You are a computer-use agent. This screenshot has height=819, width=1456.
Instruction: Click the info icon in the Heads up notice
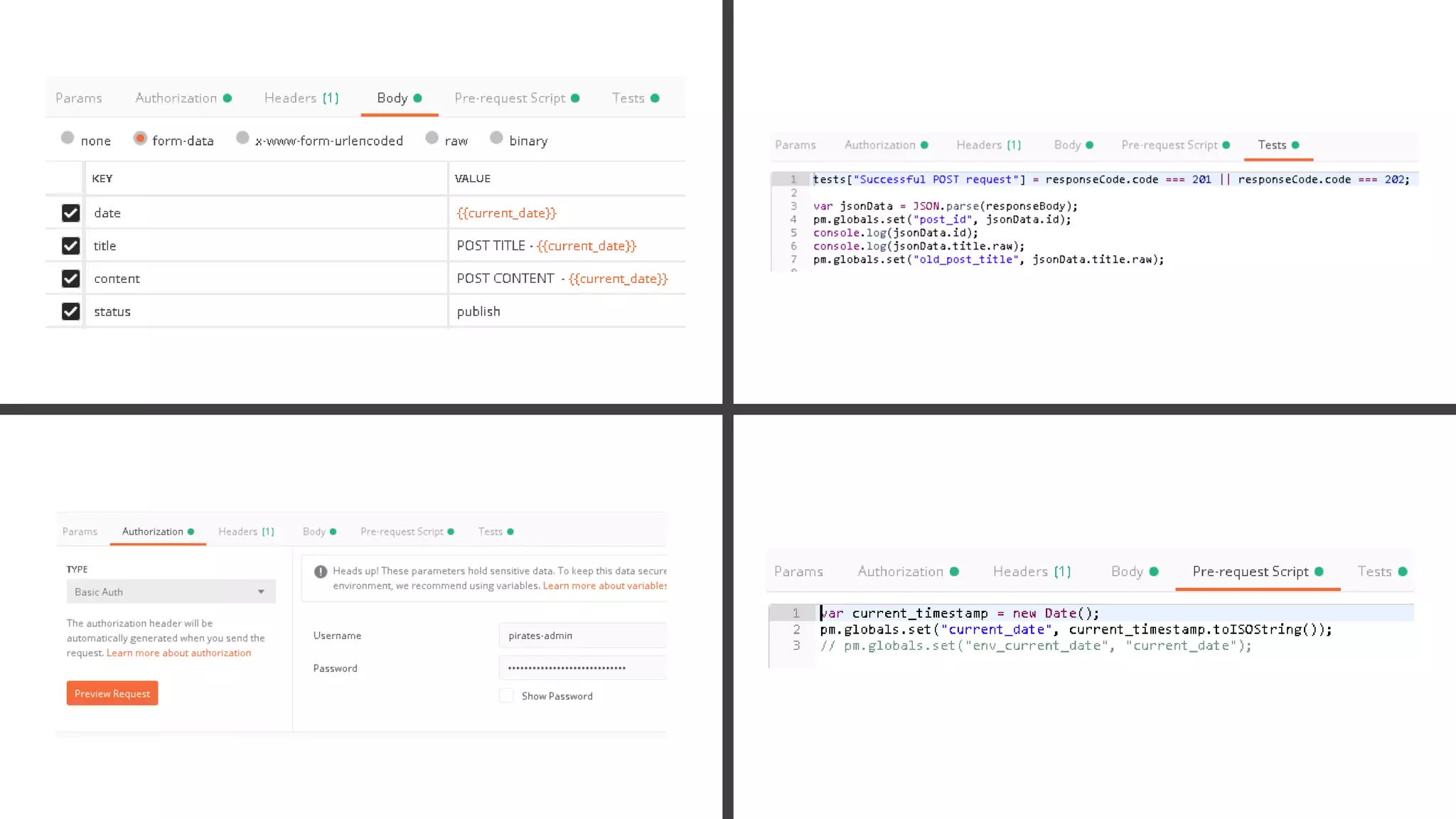pos(321,572)
